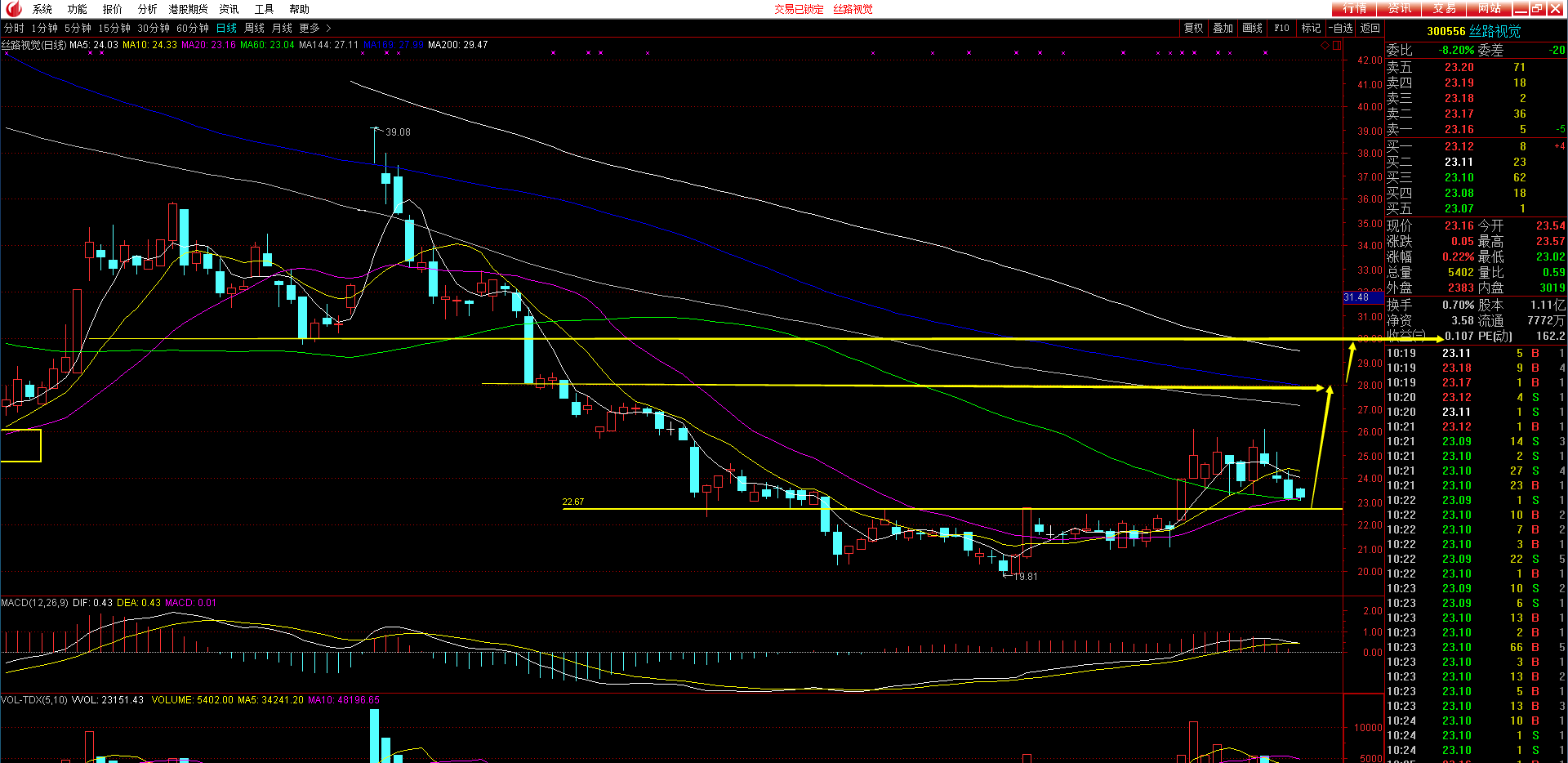Switch chart to 1分钟 period

[x=45, y=29]
